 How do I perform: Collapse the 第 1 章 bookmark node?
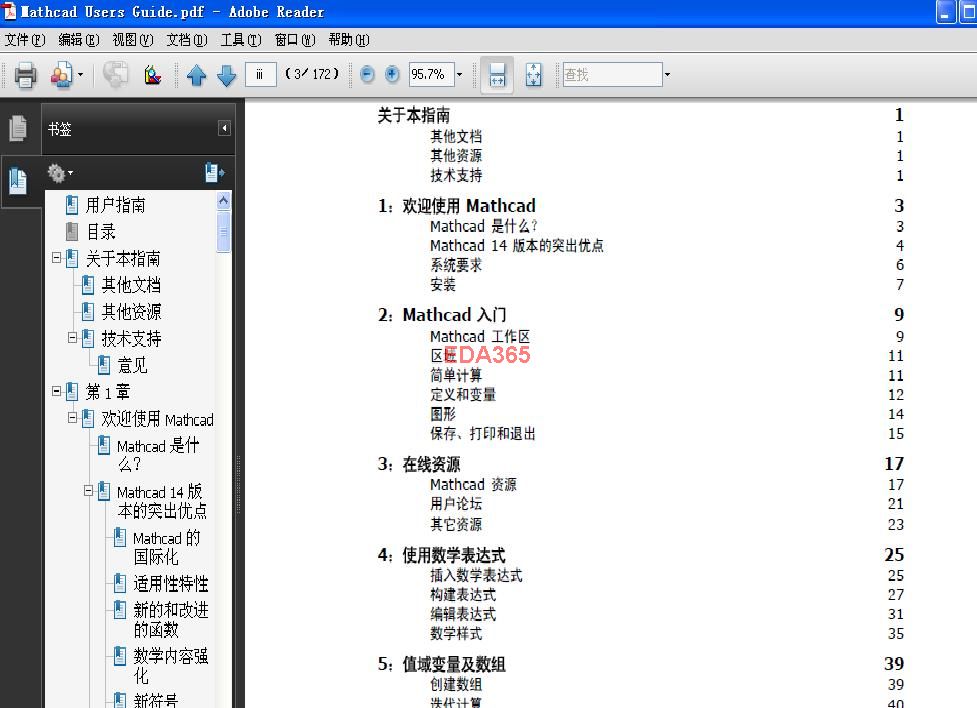point(57,391)
